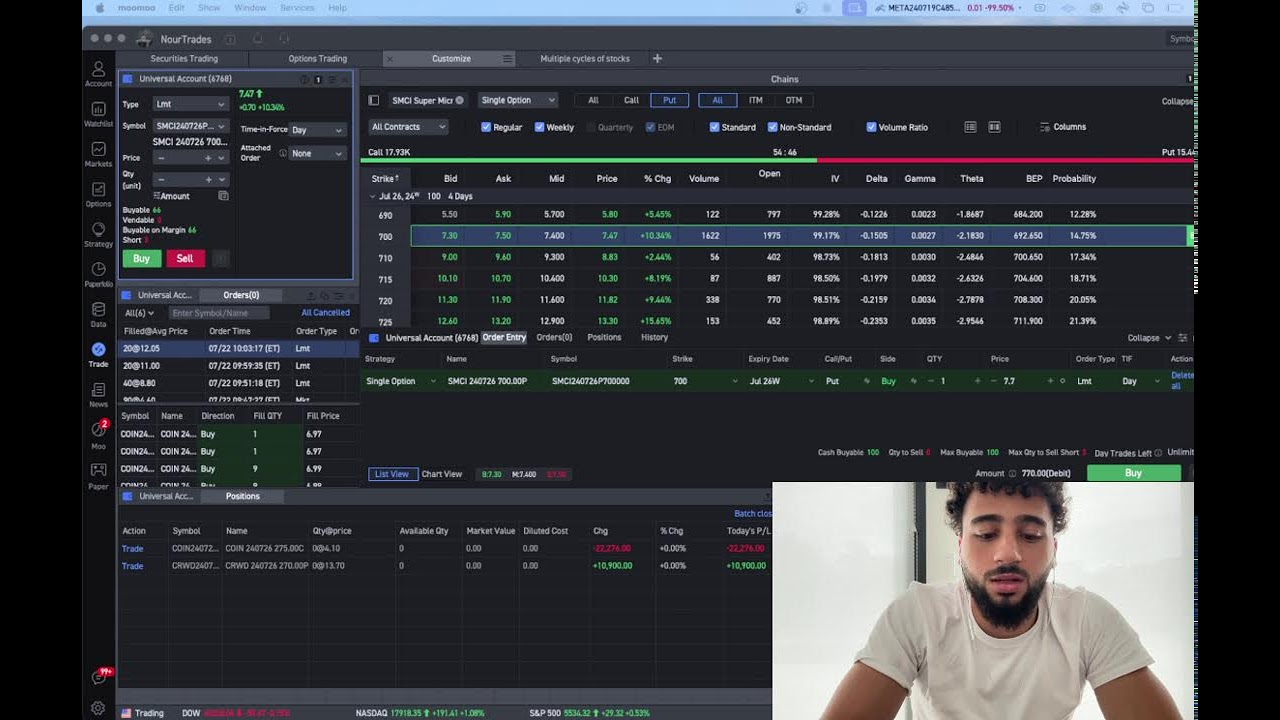Add a new workspace tab
The width and height of the screenshot is (1280, 720).
[657, 59]
